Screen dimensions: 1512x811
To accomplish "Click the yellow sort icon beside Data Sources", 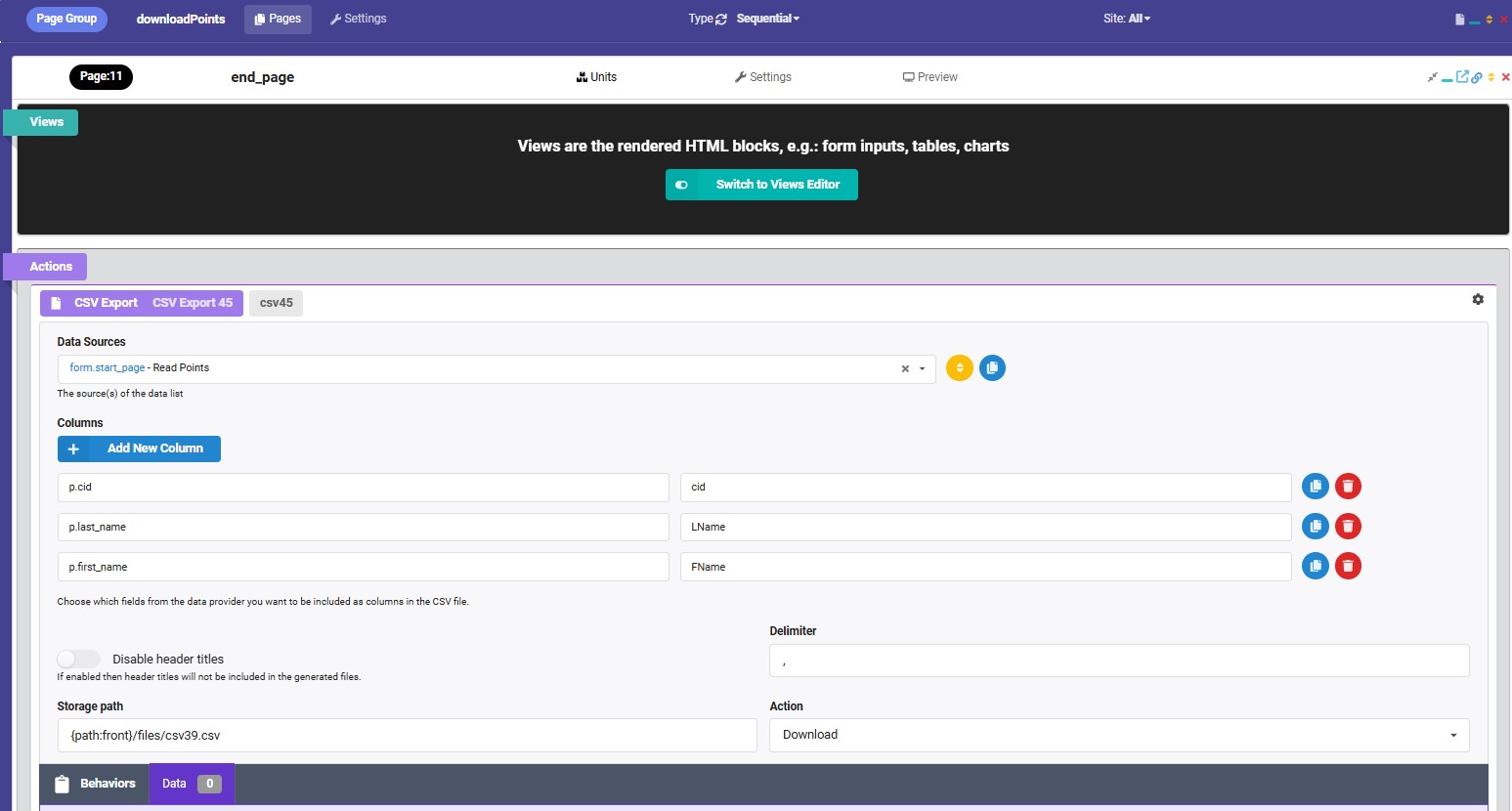I will (959, 368).
